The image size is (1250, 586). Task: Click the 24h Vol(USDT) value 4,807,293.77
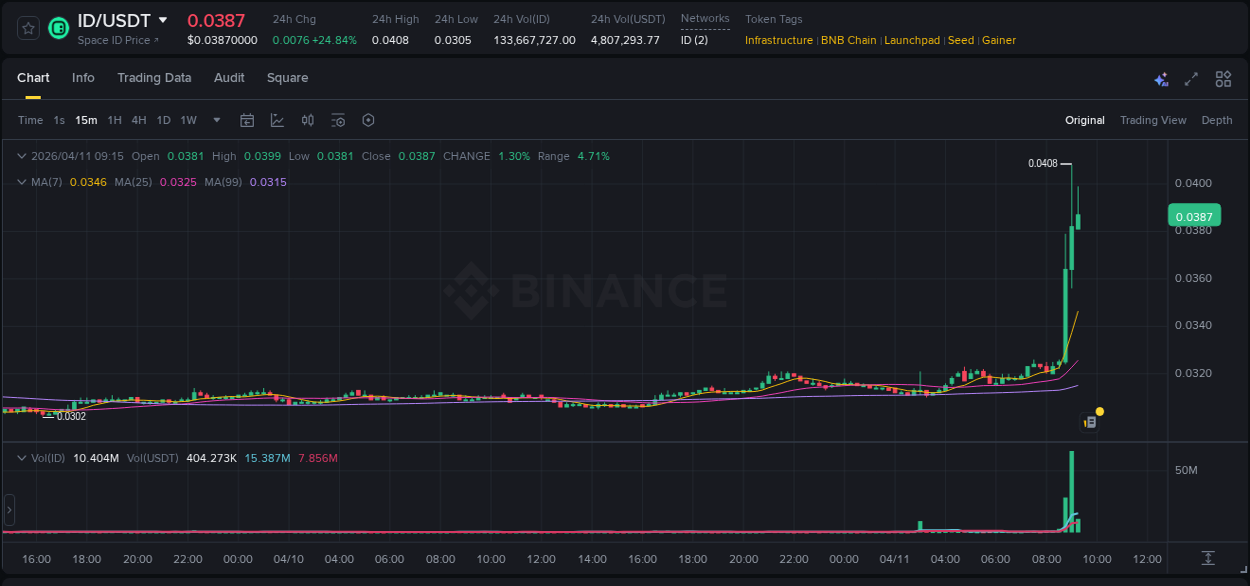pyautogui.click(x=625, y=40)
